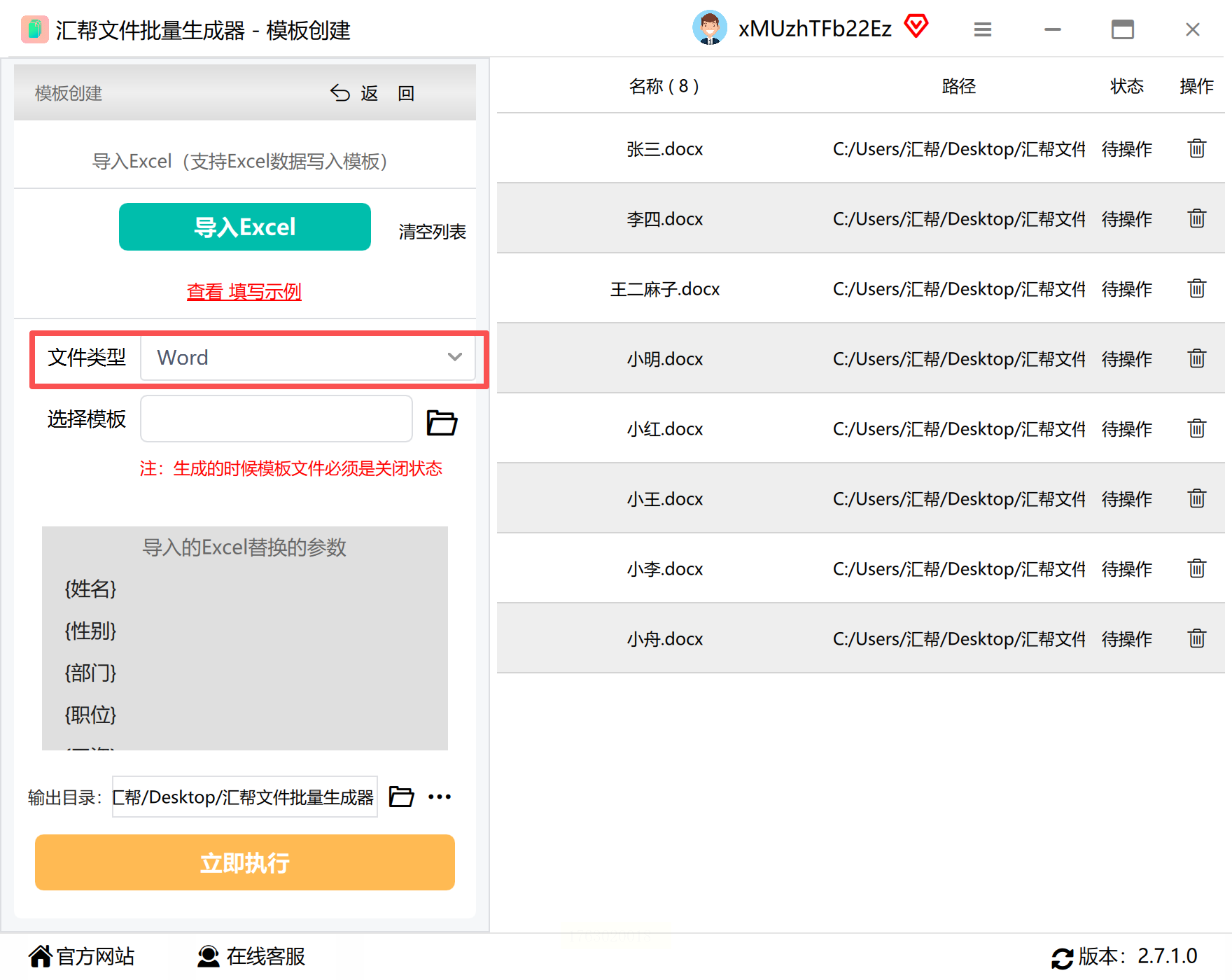Click the 导入Excel button
The image size is (1232, 980).
[x=245, y=227]
